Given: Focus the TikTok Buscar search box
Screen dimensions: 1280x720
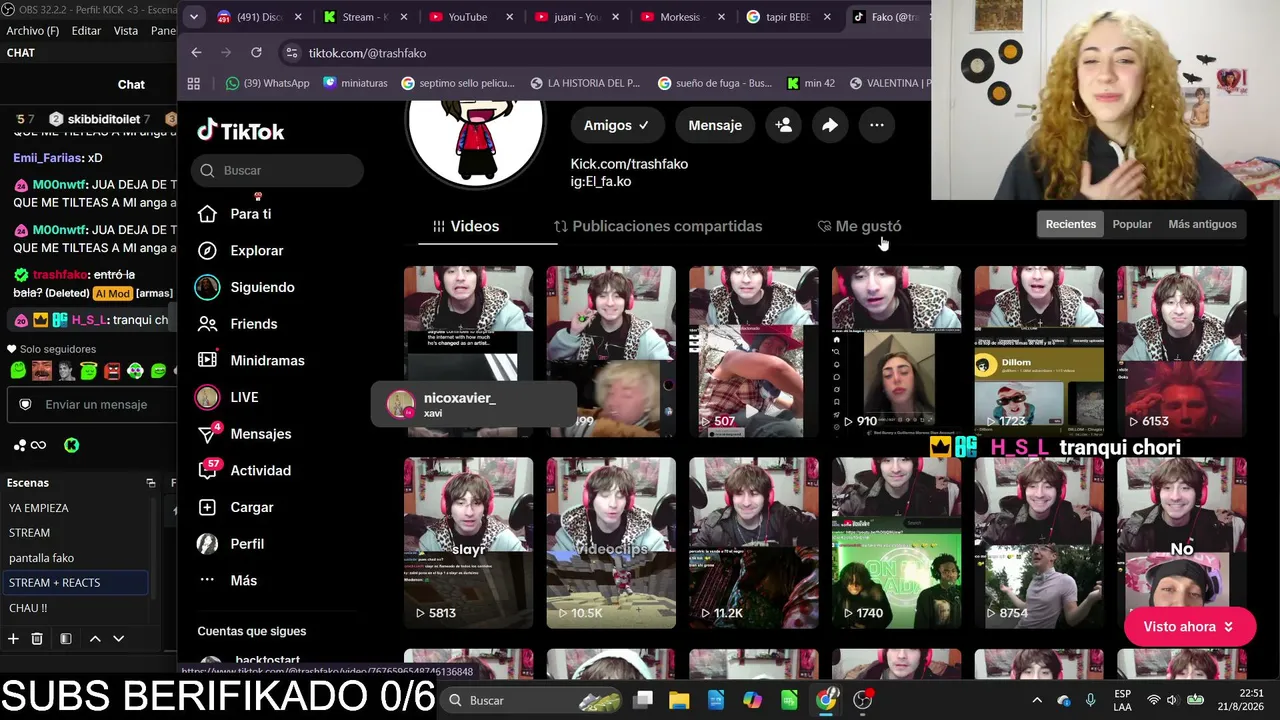Looking at the screenshot, I should coord(277,170).
